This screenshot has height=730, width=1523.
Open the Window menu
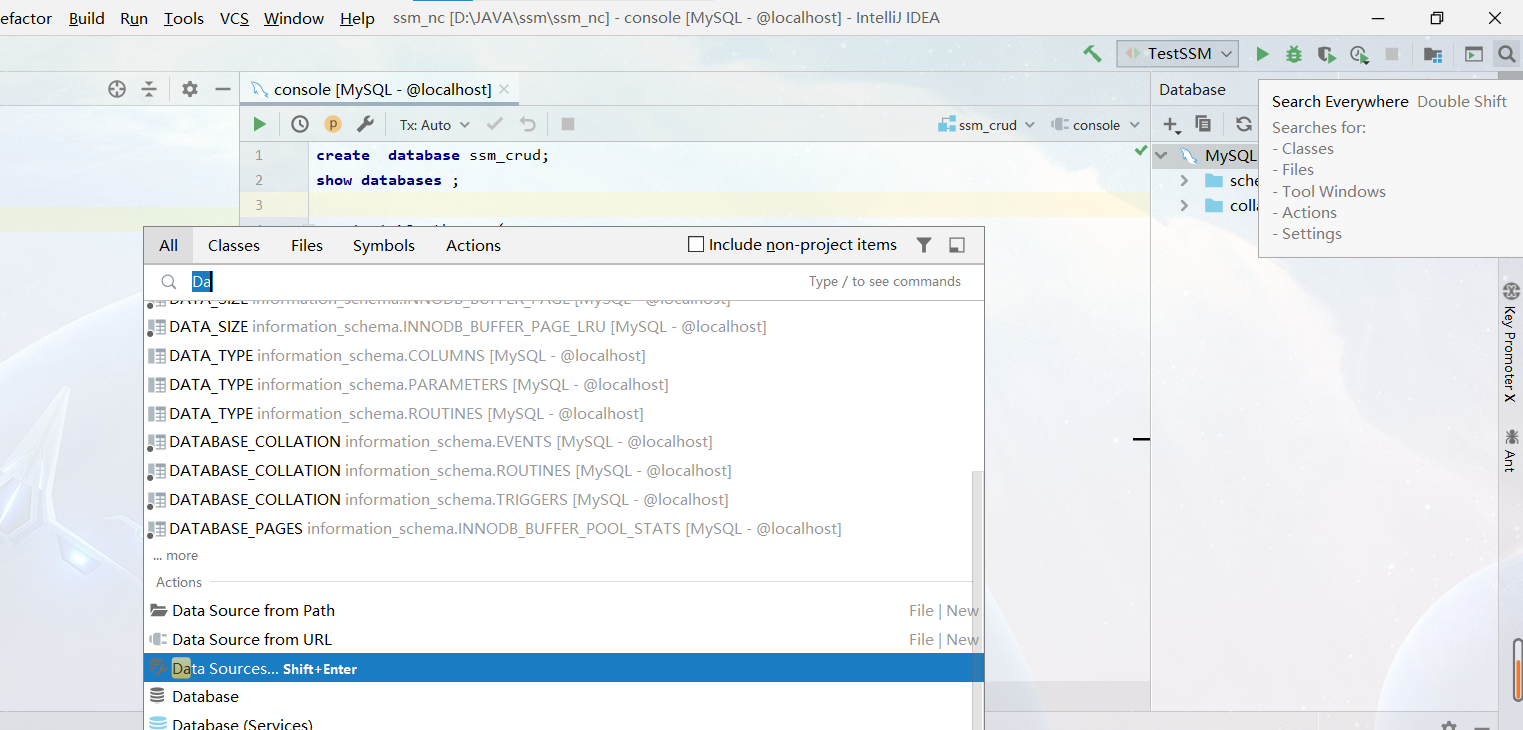click(294, 18)
